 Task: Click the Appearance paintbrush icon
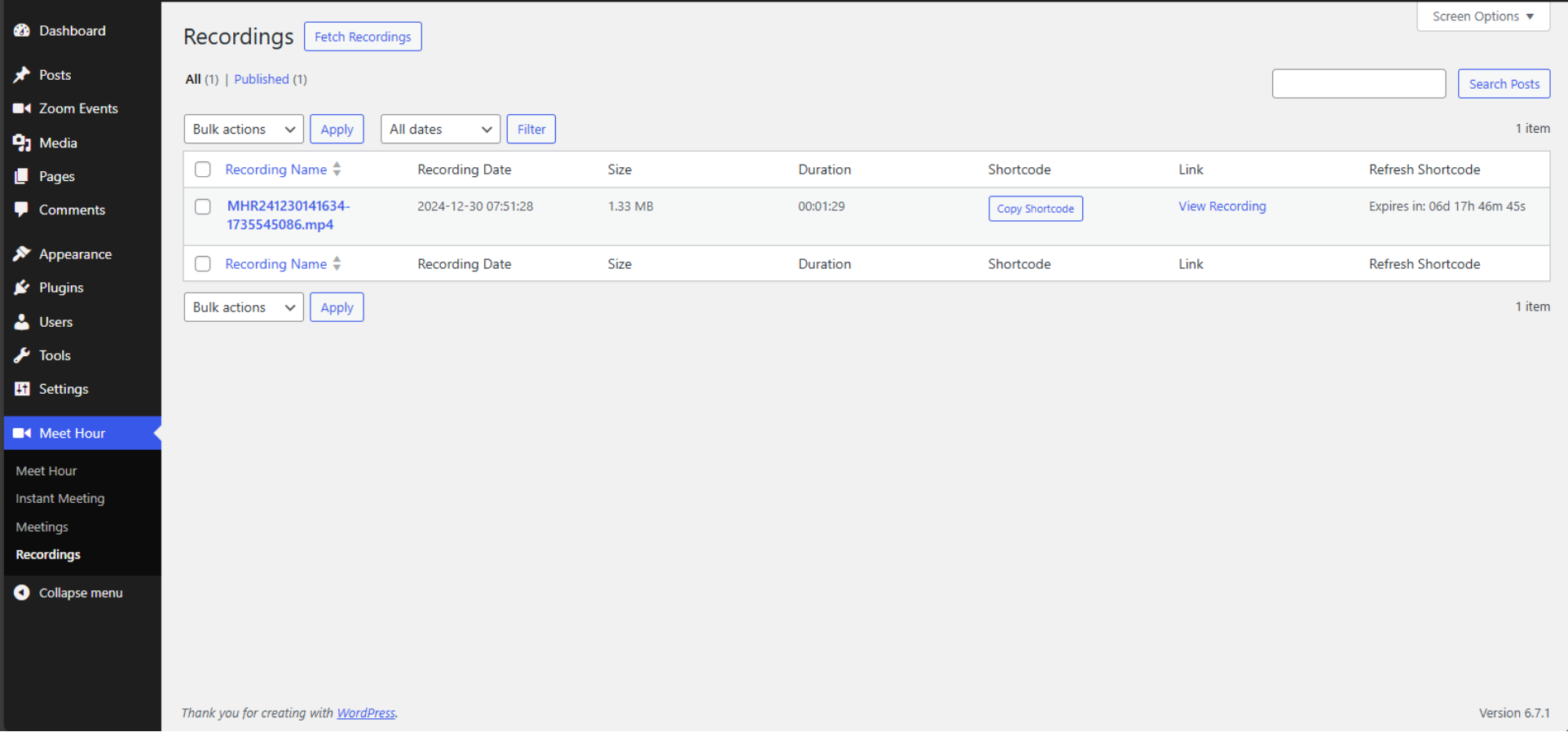click(x=22, y=254)
